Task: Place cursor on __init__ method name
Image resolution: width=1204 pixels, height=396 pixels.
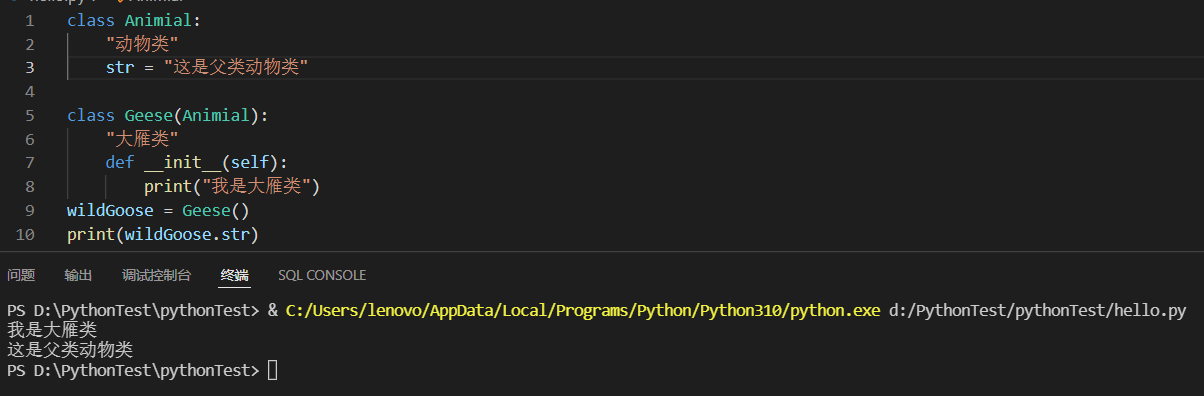Action: pyautogui.click(x=182, y=163)
